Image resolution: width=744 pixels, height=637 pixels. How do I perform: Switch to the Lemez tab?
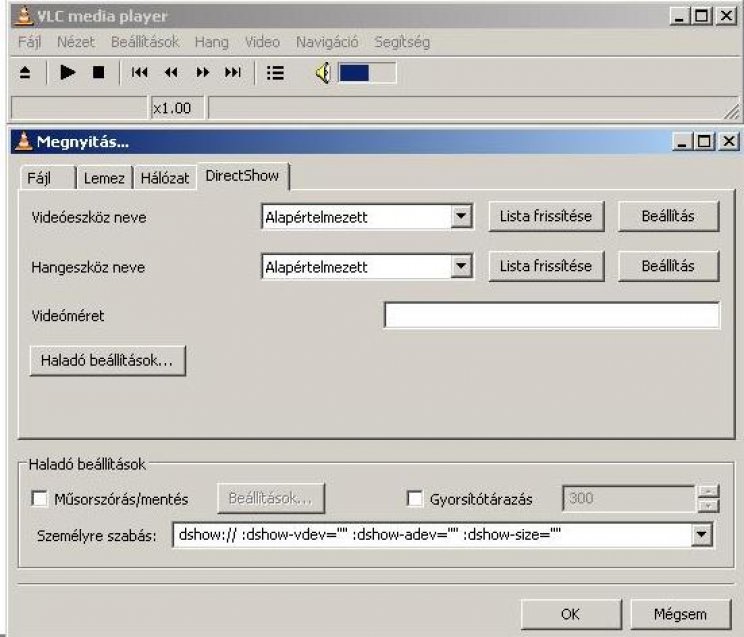pyautogui.click(x=104, y=178)
